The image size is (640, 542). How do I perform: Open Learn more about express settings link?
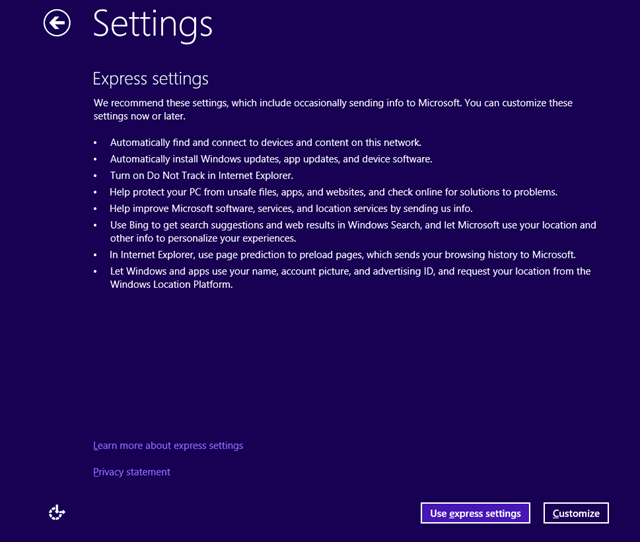(168, 445)
